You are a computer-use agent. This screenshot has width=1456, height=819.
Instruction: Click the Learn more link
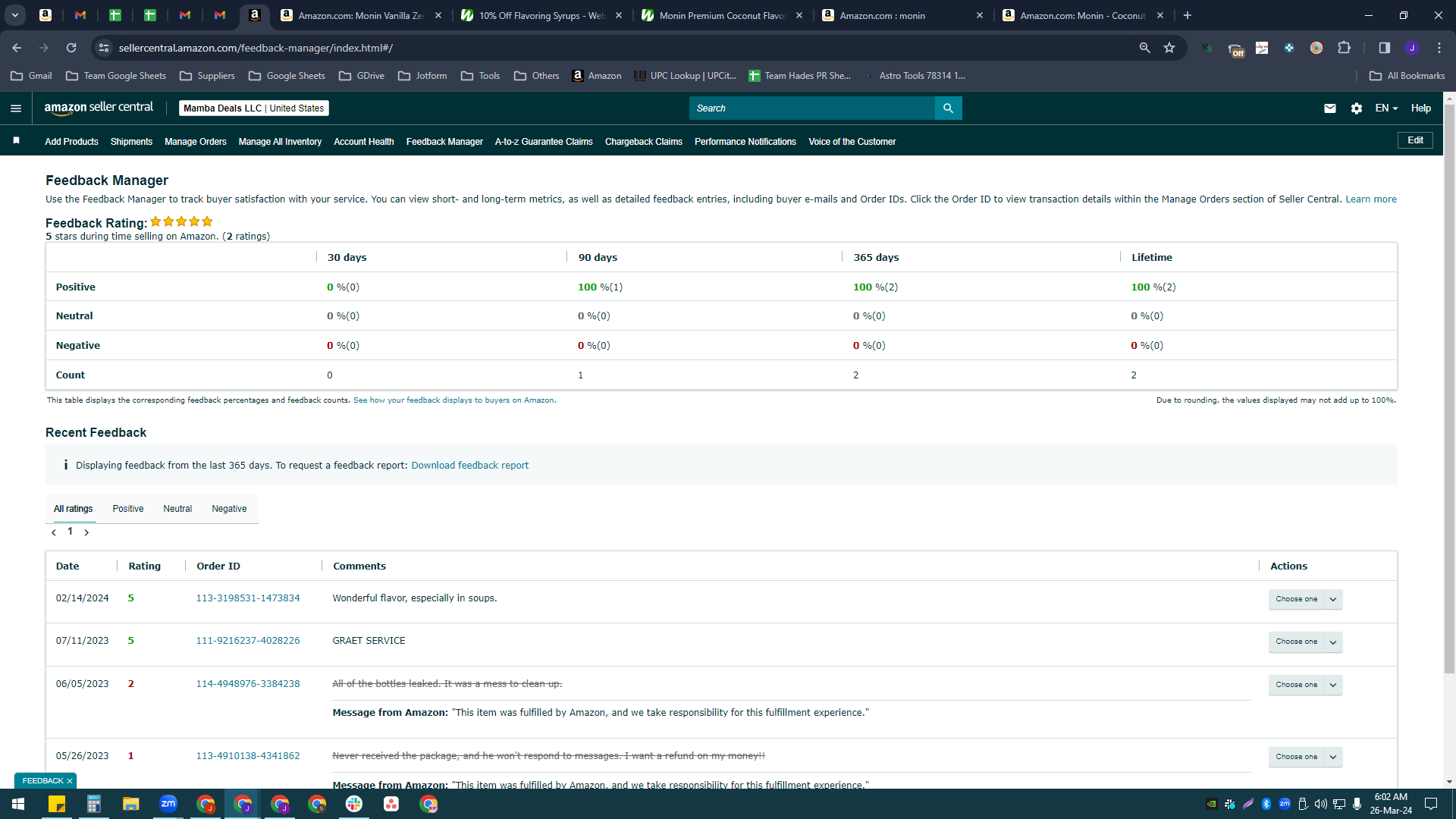point(1371,199)
